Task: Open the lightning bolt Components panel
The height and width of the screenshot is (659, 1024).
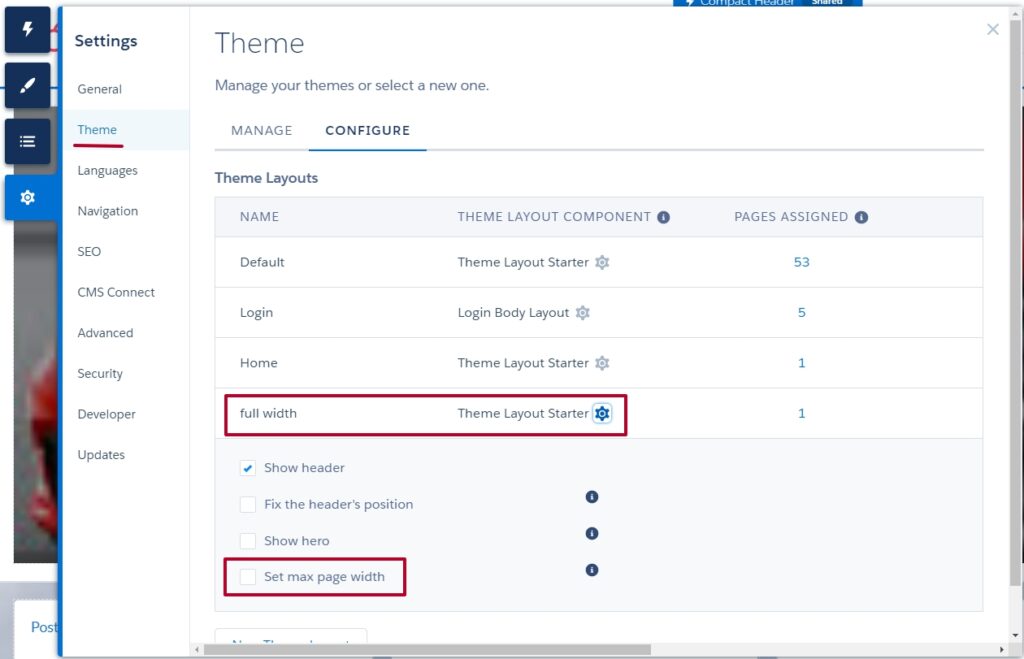Action: point(27,29)
